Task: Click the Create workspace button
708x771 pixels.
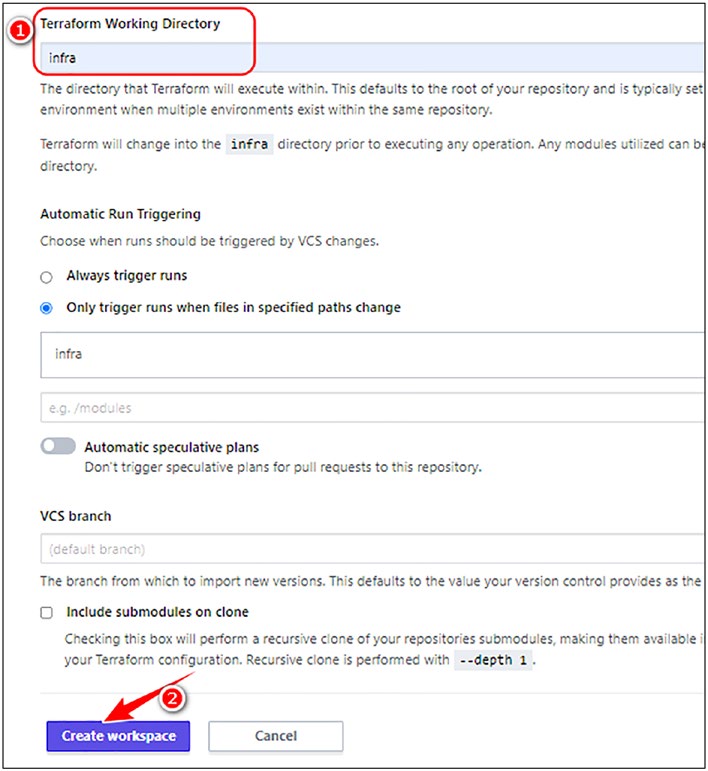Action: pos(118,736)
